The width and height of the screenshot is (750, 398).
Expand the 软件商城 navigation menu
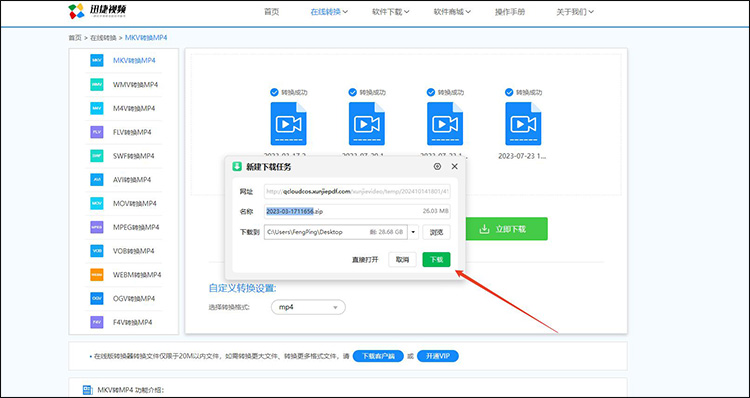[x=452, y=12]
